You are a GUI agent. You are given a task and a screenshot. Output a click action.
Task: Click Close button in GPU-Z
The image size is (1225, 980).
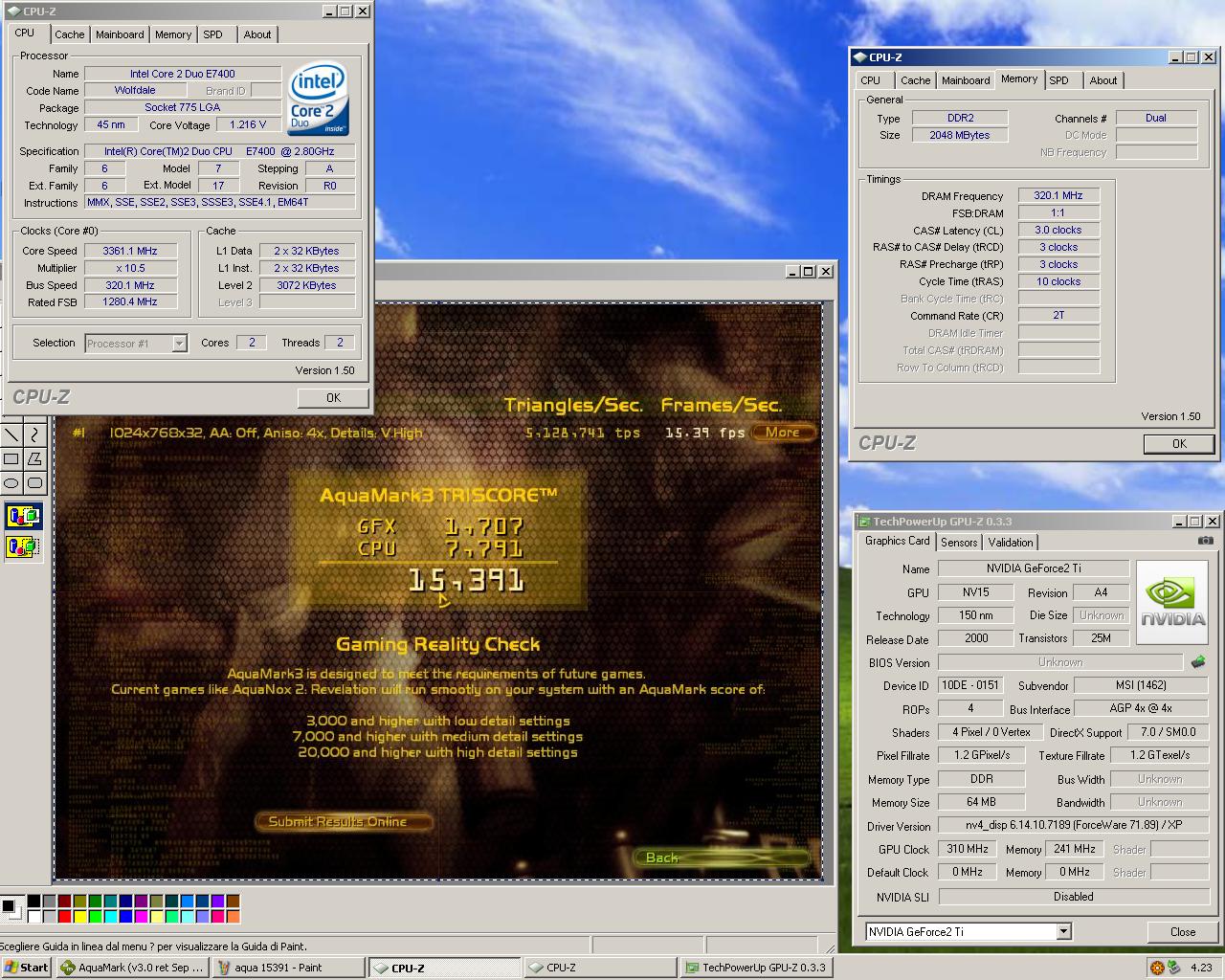coord(1182,932)
